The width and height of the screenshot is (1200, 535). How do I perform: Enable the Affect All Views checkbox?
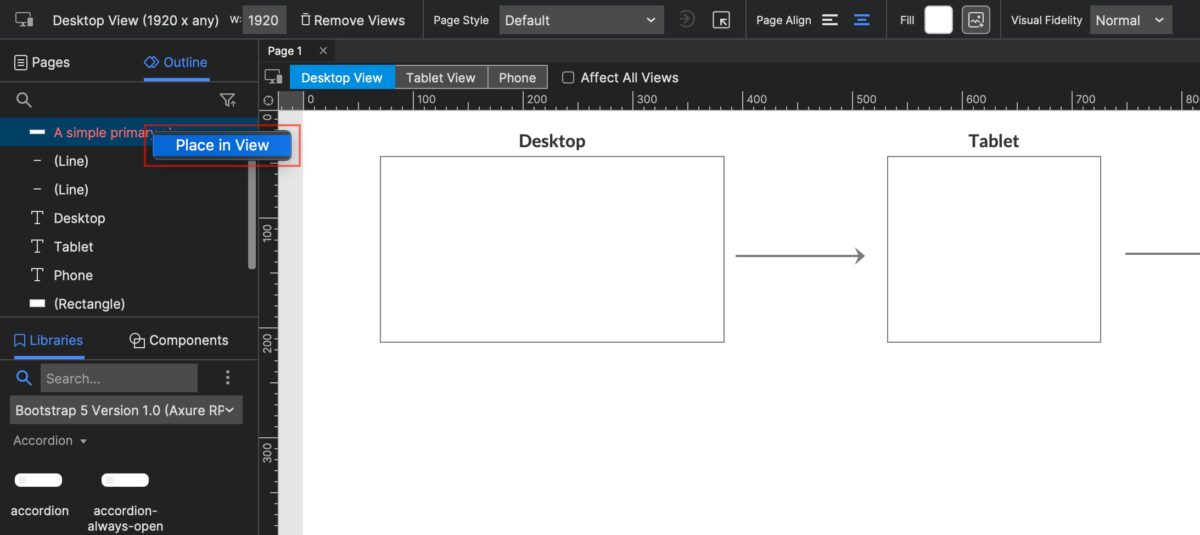click(568, 77)
